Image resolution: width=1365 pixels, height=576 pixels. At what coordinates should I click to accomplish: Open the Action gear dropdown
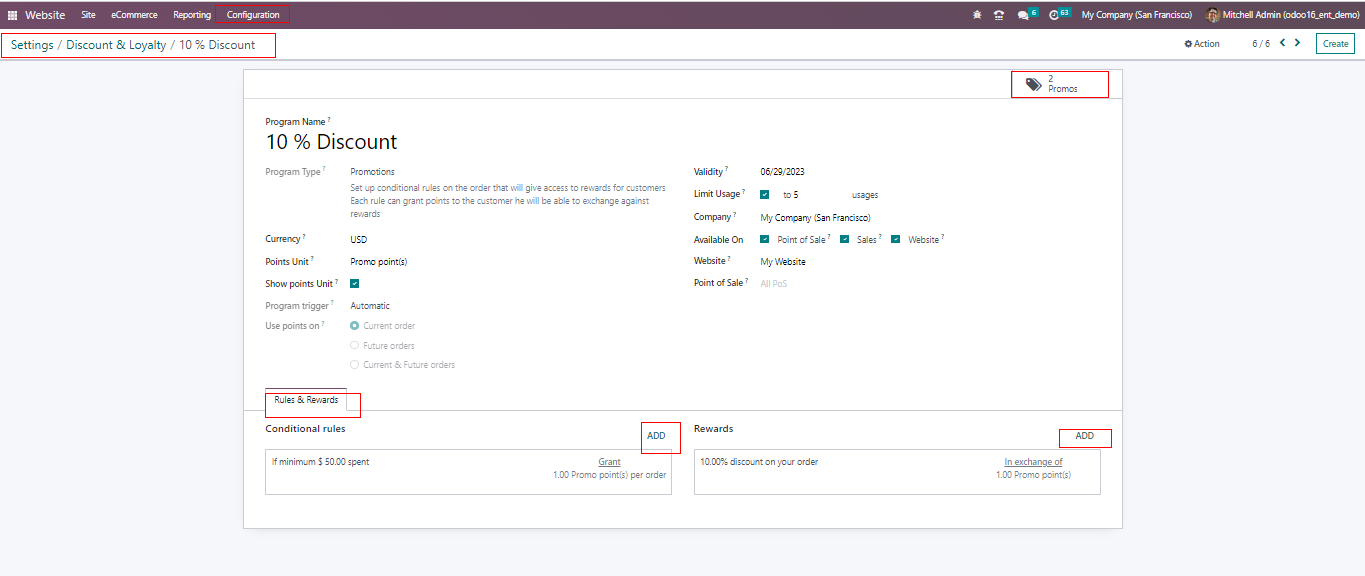click(x=1202, y=44)
